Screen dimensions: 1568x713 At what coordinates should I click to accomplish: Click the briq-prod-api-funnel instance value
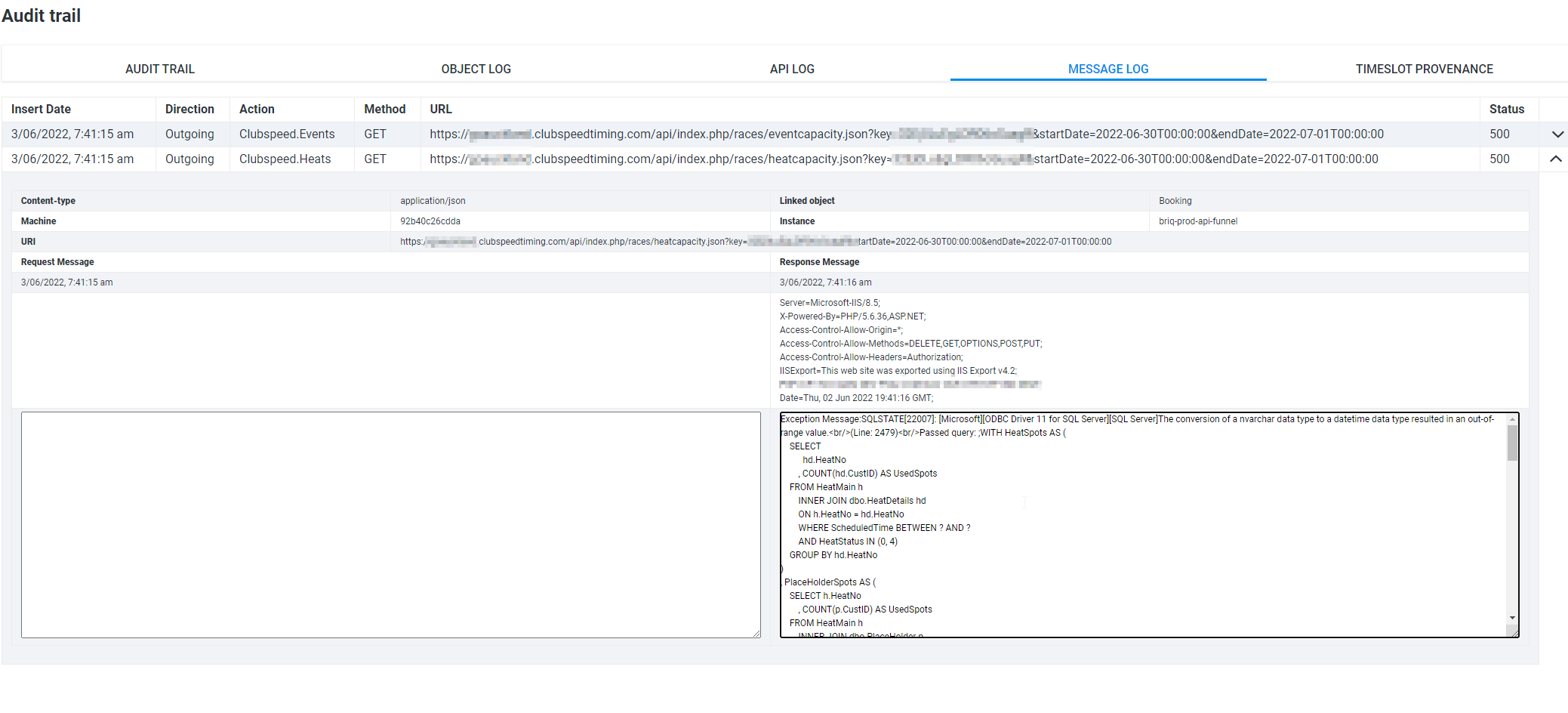(x=1198, y=221)
